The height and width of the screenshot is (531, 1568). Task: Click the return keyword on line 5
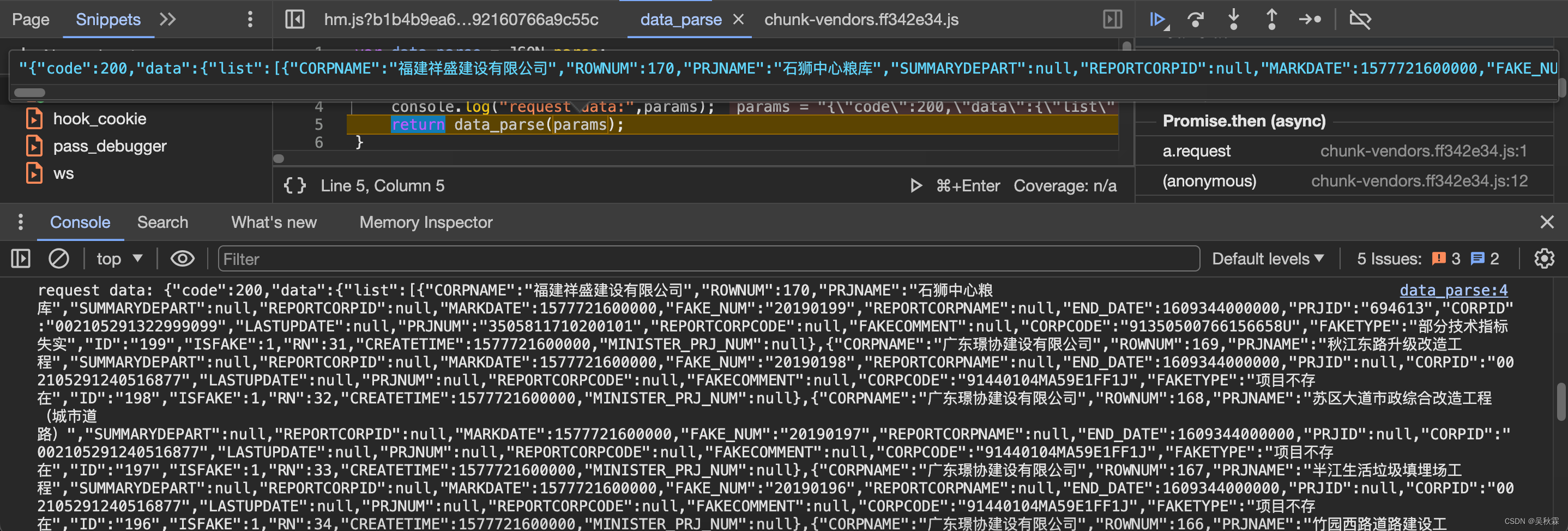(x=418, y=124)
